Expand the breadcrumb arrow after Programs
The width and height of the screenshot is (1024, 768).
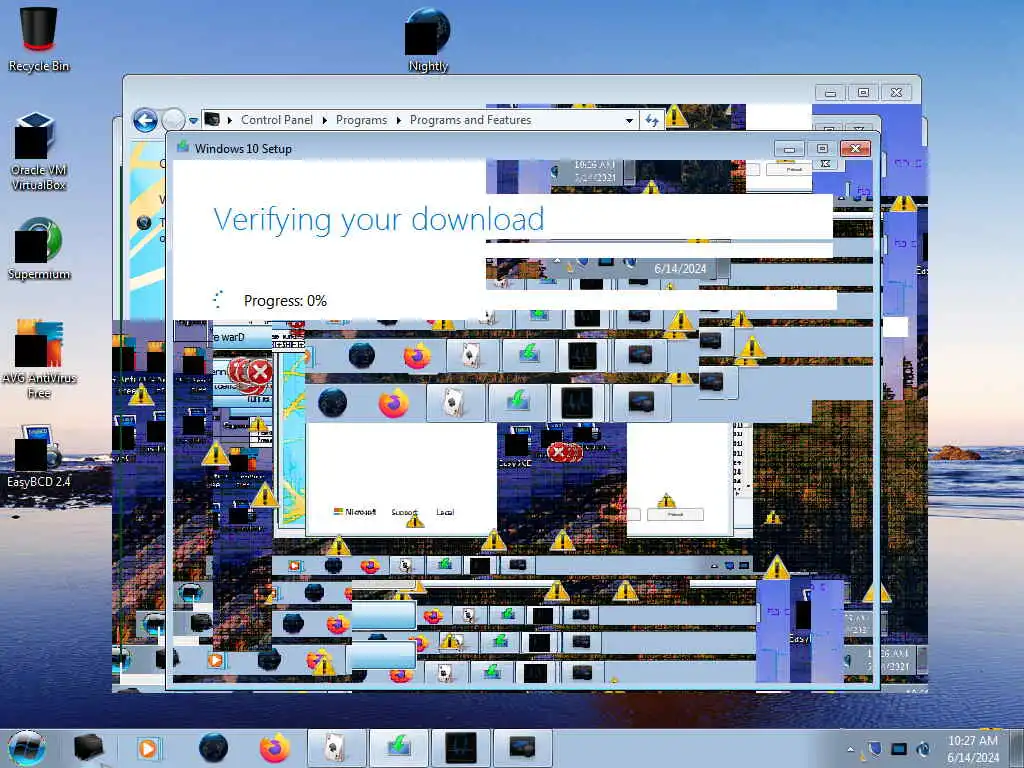(398, 120)
